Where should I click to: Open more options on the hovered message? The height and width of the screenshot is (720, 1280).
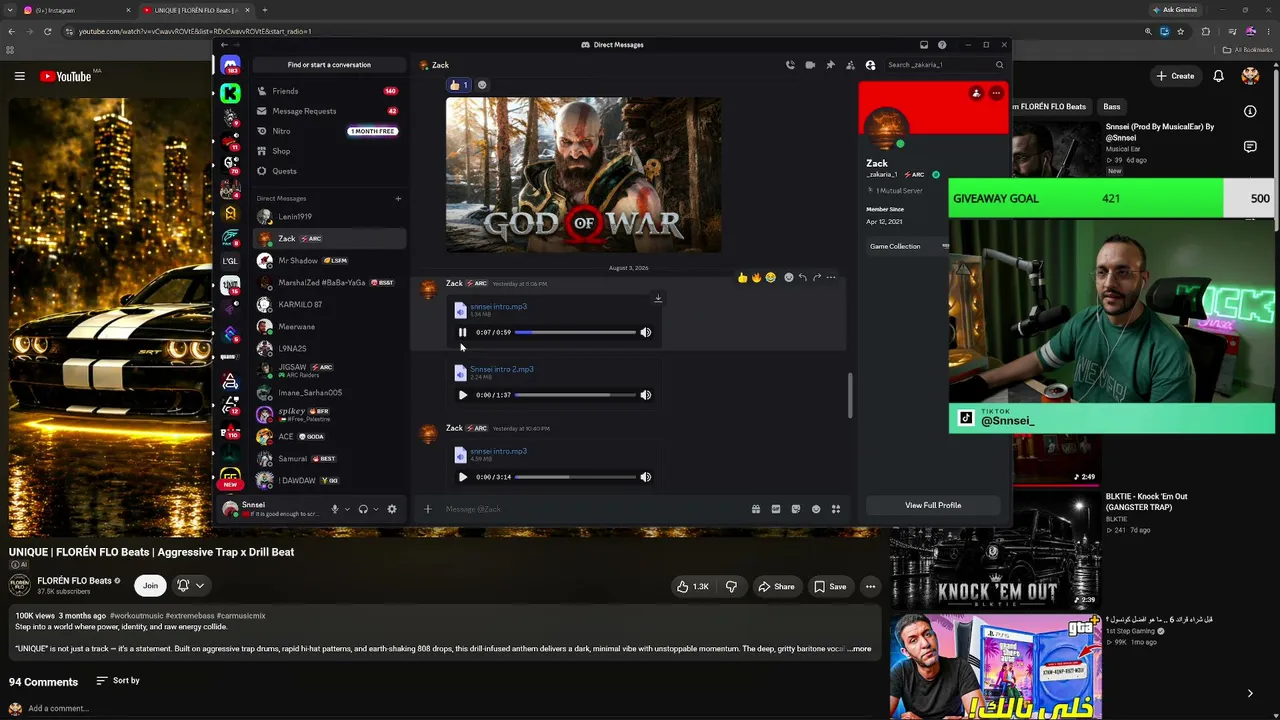pos(831,277)
